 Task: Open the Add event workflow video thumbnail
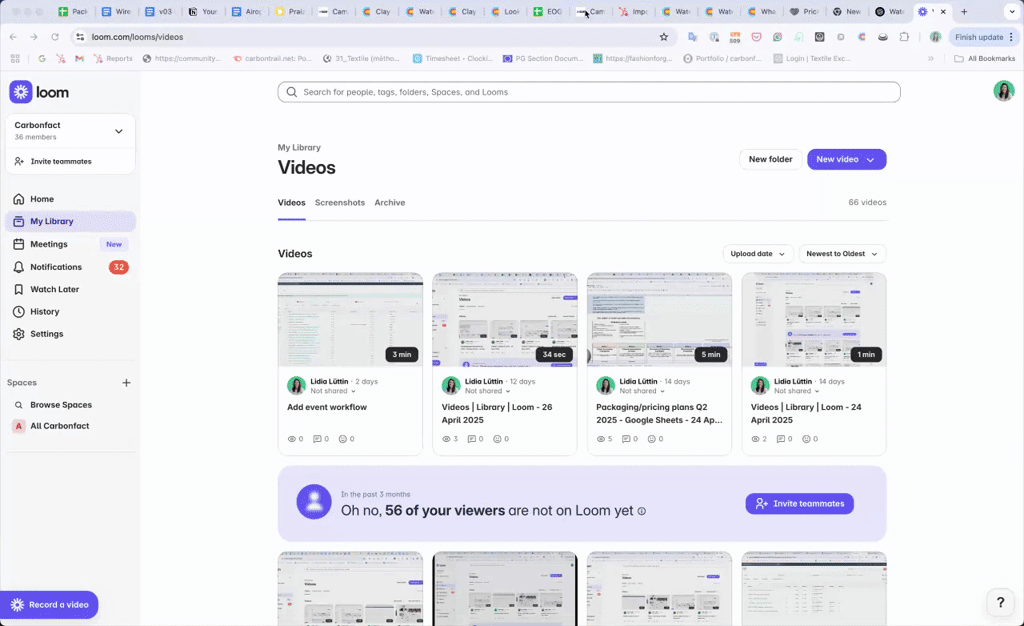point(350,319)
